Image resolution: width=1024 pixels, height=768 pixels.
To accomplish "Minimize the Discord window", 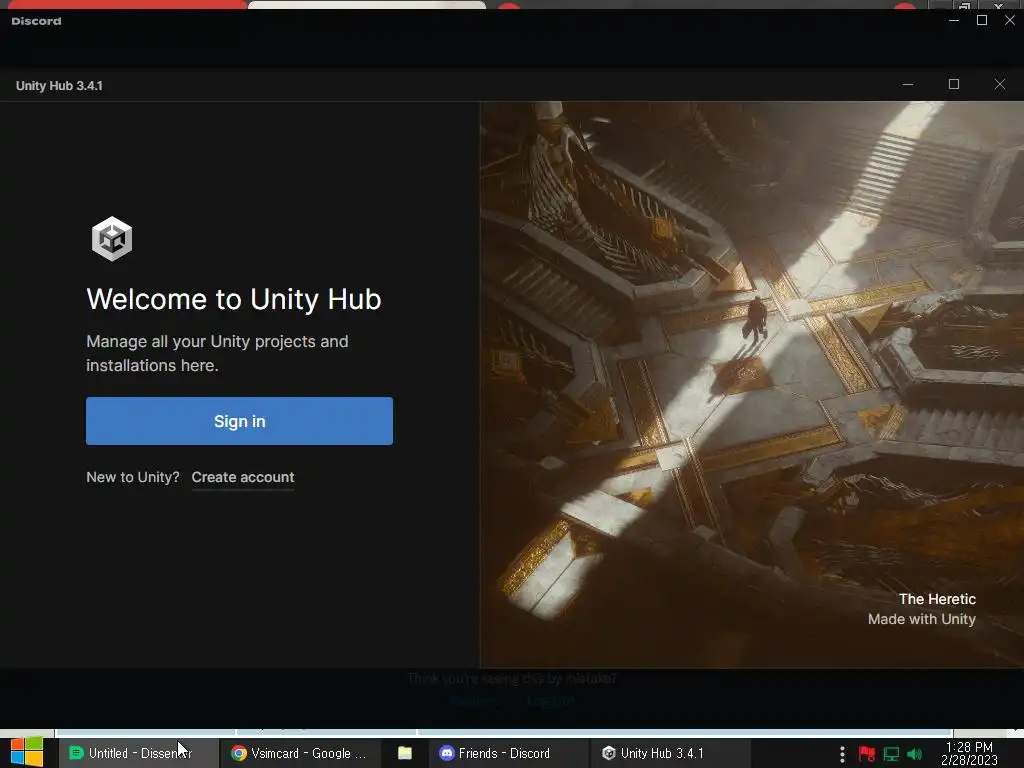I will [953, 20].
